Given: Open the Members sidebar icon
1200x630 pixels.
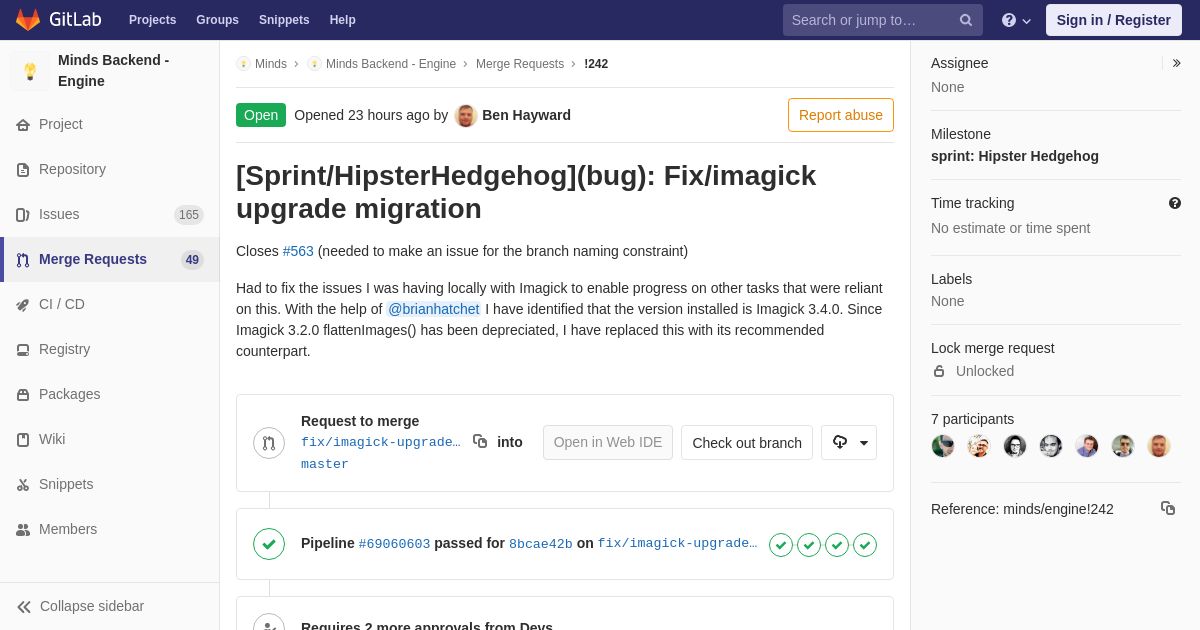Looking at the screenshot, I should [x=23, y=530].
